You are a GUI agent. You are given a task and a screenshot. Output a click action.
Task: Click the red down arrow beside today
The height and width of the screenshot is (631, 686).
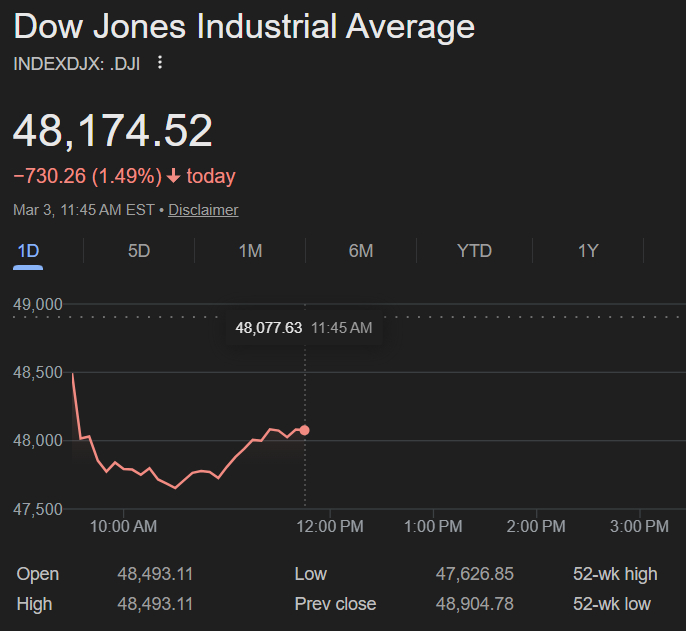(173, 177)
